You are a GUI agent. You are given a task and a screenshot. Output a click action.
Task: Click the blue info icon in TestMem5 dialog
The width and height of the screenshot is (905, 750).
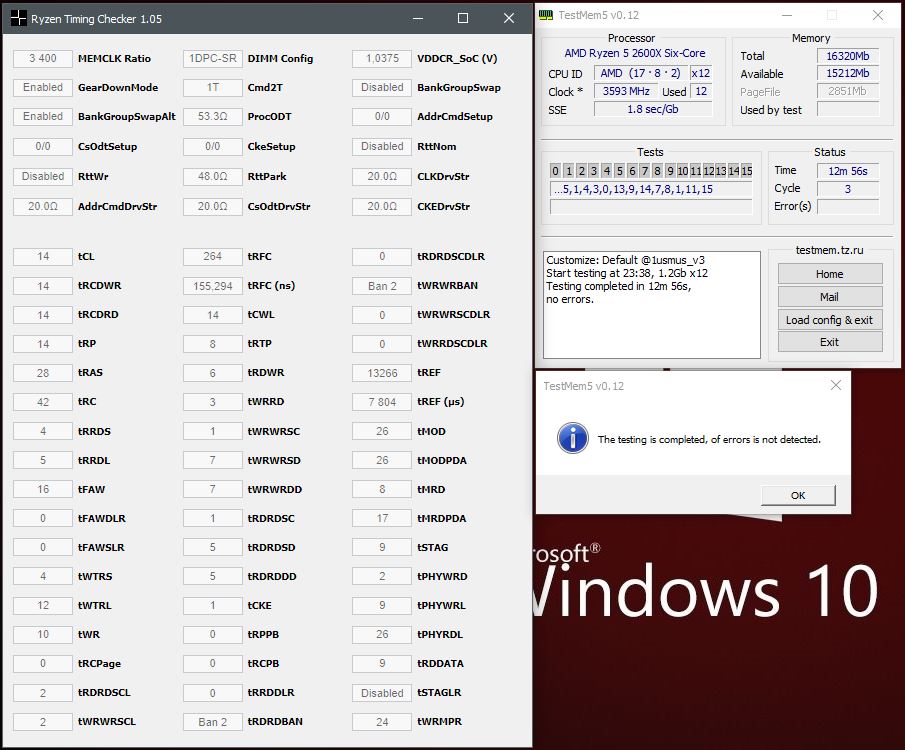[573, 438]
